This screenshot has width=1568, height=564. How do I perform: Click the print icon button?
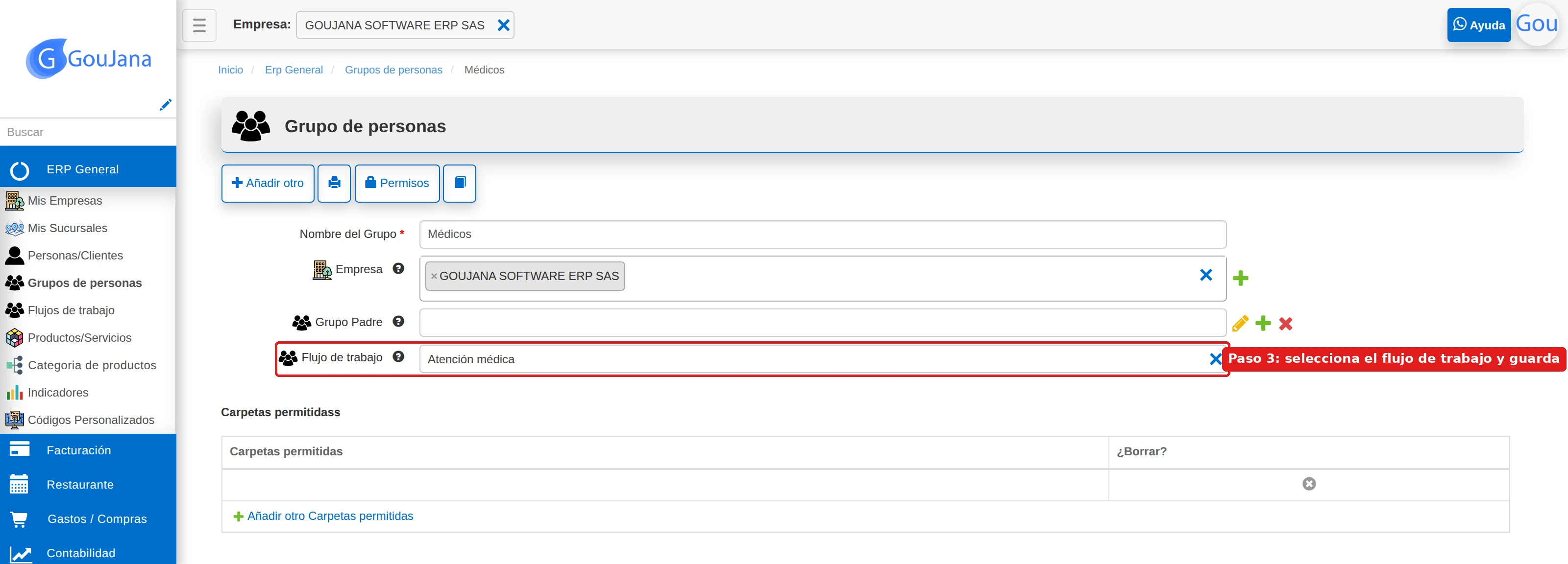(x=334, y=183)
